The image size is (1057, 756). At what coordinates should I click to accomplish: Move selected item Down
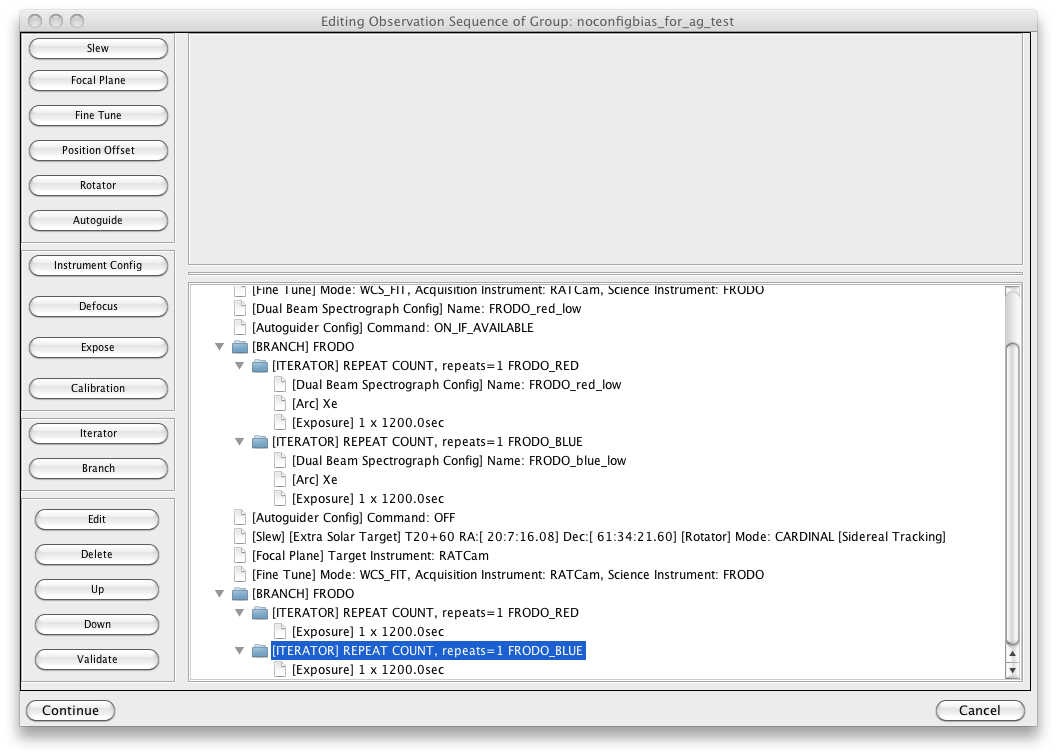[x=97, y=624]
